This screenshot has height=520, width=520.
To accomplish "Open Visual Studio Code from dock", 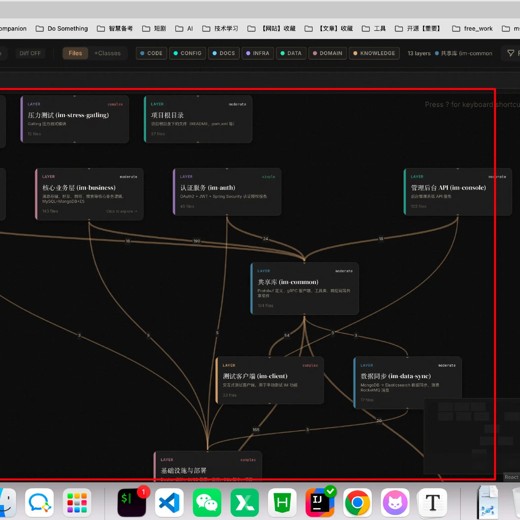I will (x=169, y=503).
